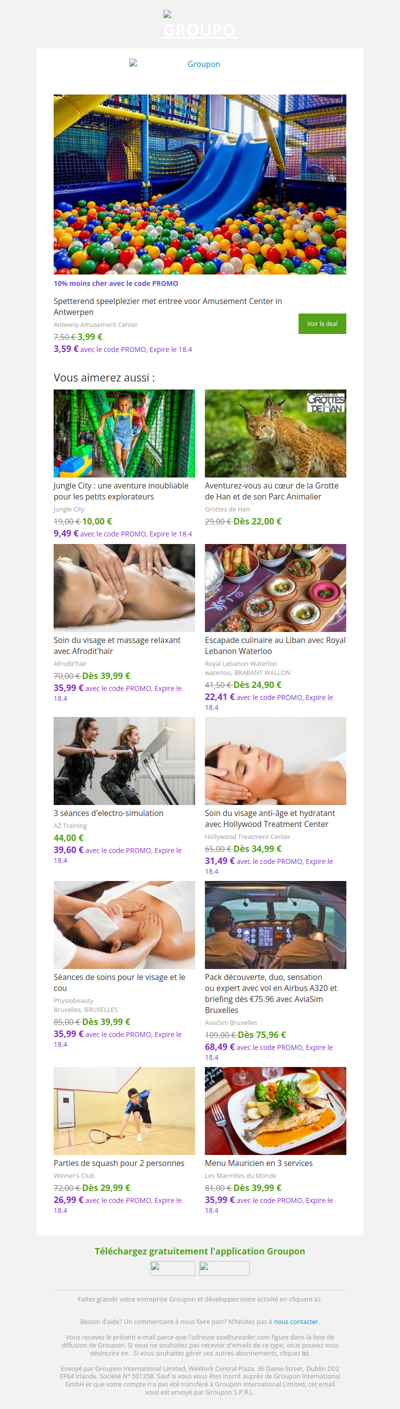Click the Groupon logo in the header

(x=200, y=26)
